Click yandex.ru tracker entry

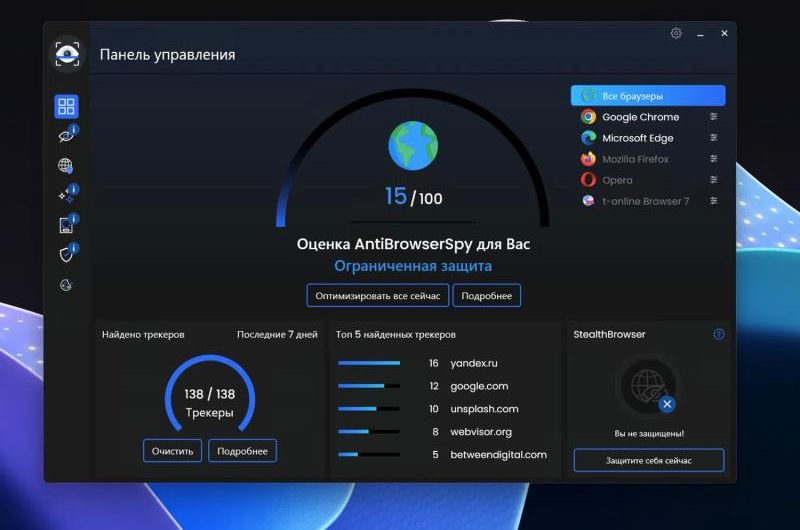pos(473,363)
